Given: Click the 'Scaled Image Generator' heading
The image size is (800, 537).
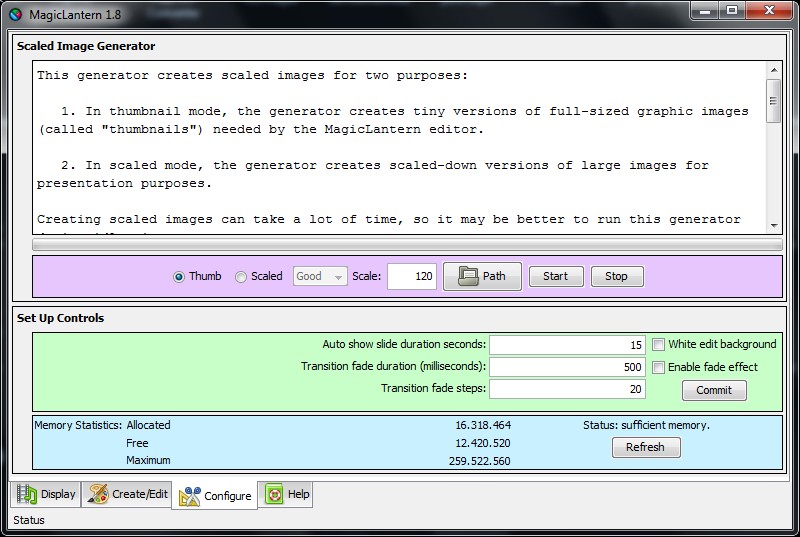Looking at the screenshot, I should [x=86, y=46].
